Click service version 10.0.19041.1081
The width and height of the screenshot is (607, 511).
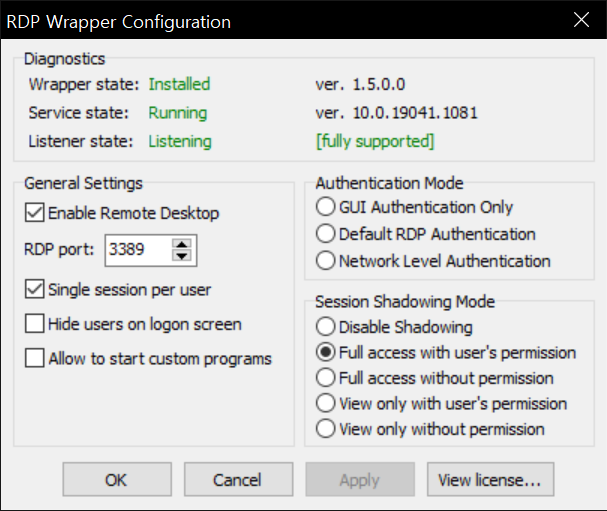[x=415, y=113]
